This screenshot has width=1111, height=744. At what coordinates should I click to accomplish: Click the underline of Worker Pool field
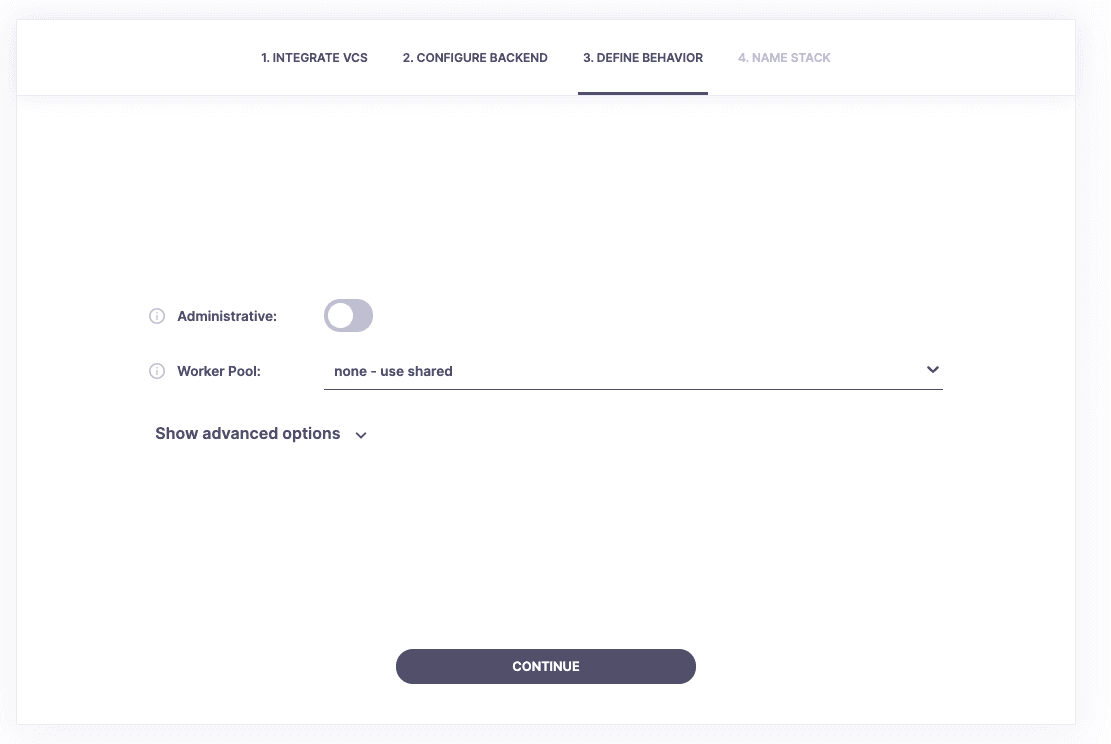(633, 389)
